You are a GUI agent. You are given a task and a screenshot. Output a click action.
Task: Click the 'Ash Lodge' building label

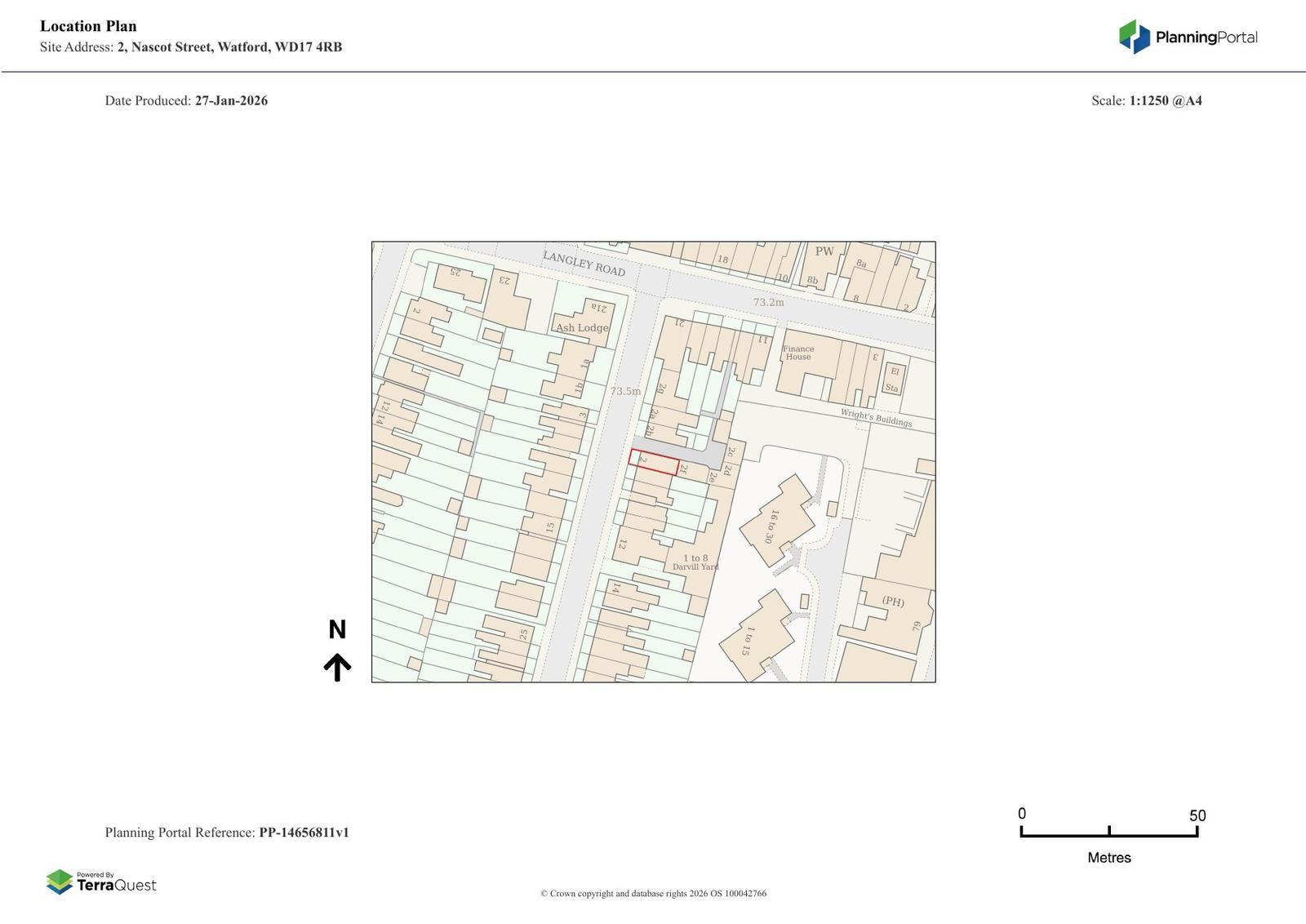(582, 328)
